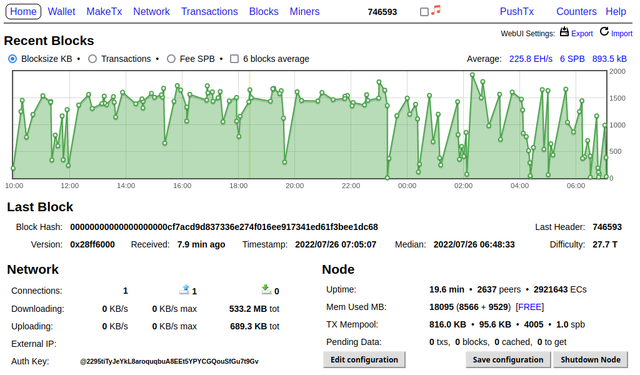Click the chart's highest point near 02:00
The image size is (640, 375).
click(x=472, y=75)
